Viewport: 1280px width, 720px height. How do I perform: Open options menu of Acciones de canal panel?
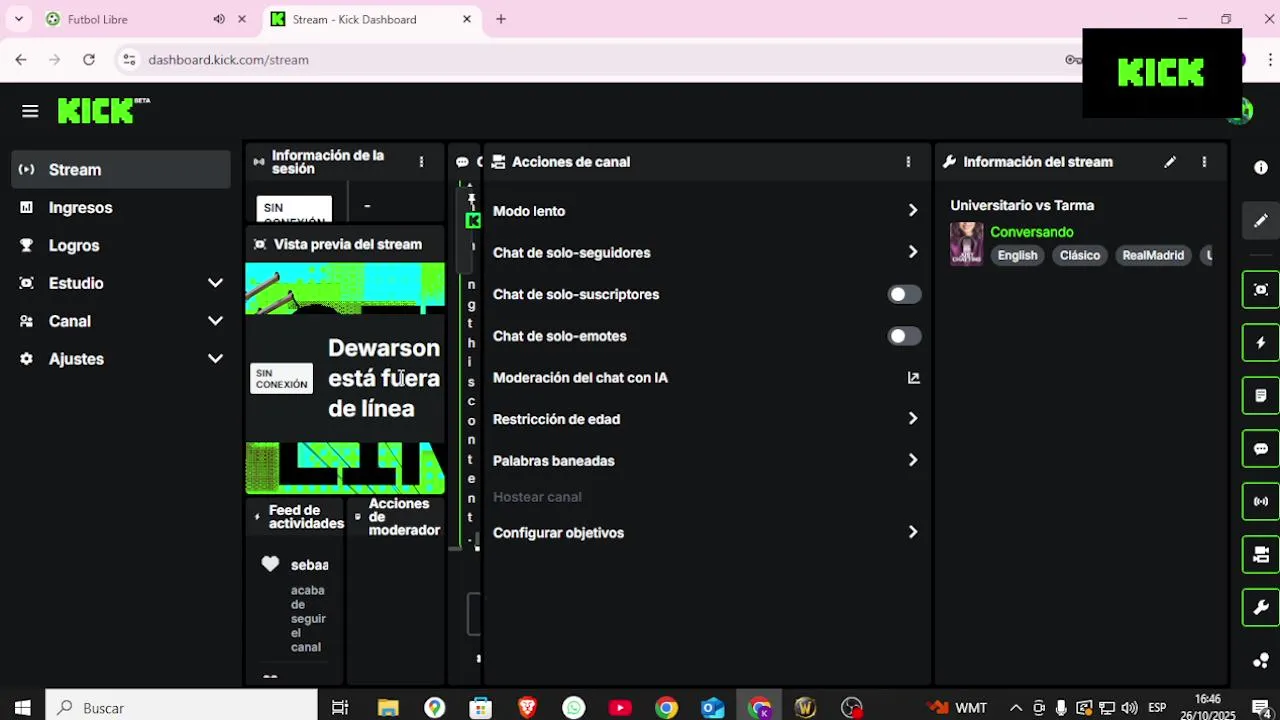coord(908,162)
